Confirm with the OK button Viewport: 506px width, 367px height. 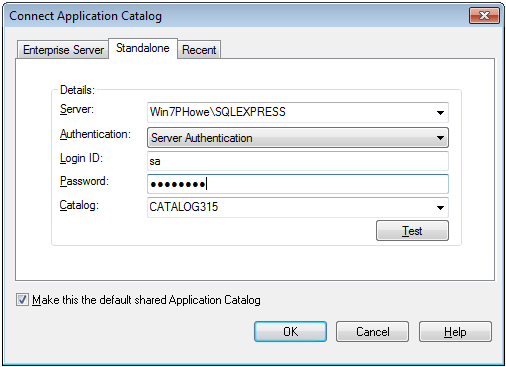[x=290, y=332]
